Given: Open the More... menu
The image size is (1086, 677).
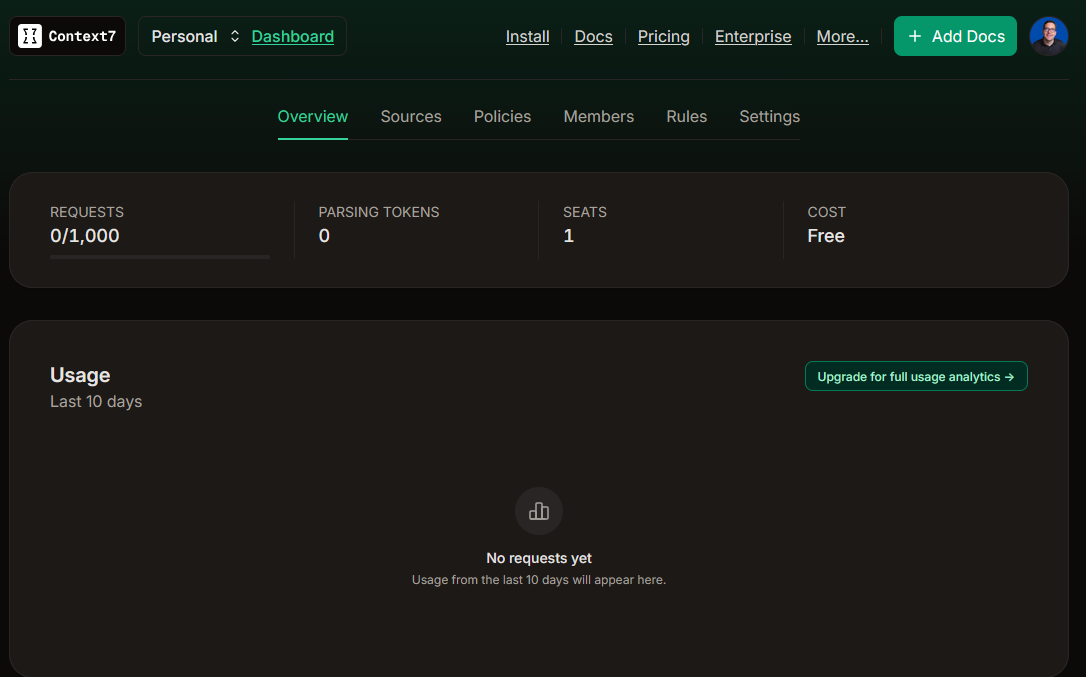Looking at the screenshot, I should (x=842, y=36).
